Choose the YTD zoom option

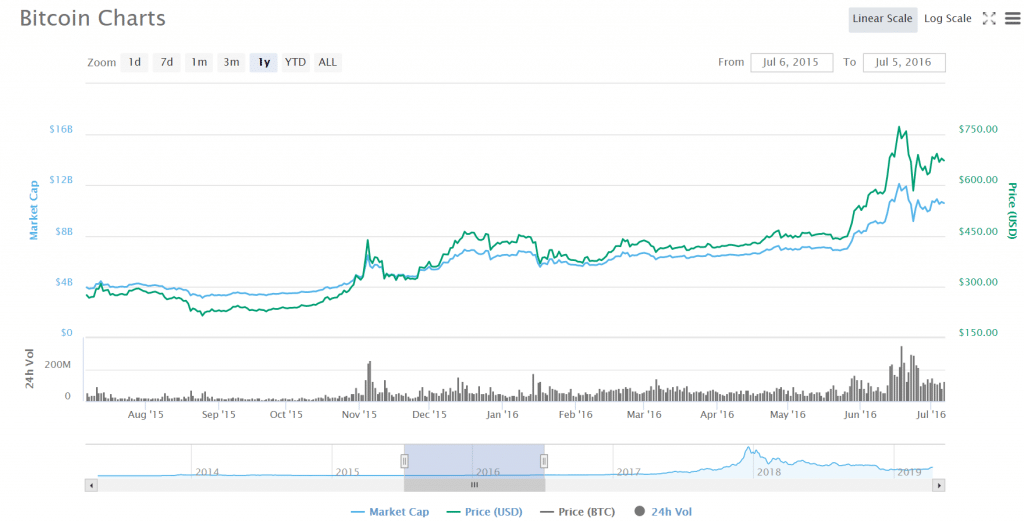tap(295, 62)
